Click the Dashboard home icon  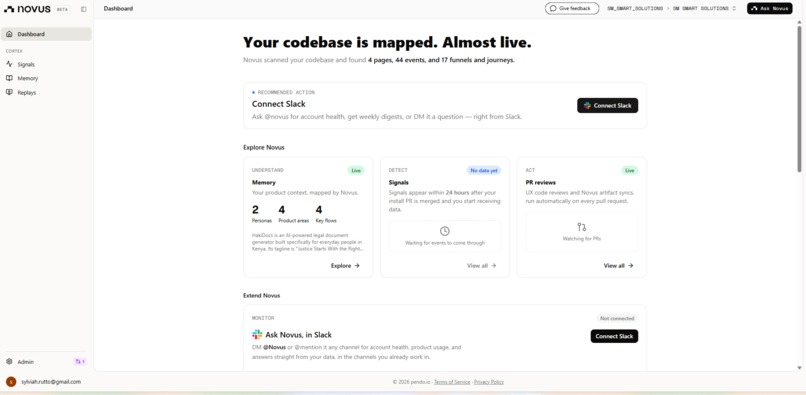pos(9,34)
